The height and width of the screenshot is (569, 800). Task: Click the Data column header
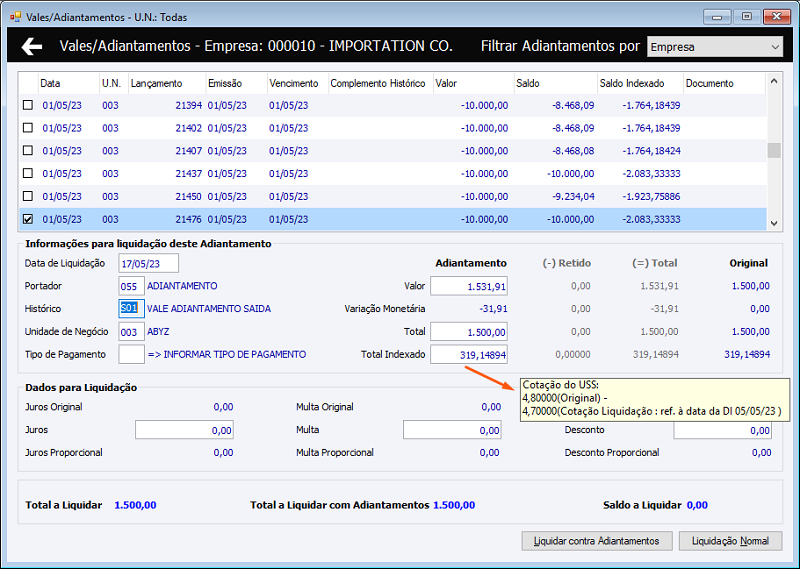pos(68,83)
